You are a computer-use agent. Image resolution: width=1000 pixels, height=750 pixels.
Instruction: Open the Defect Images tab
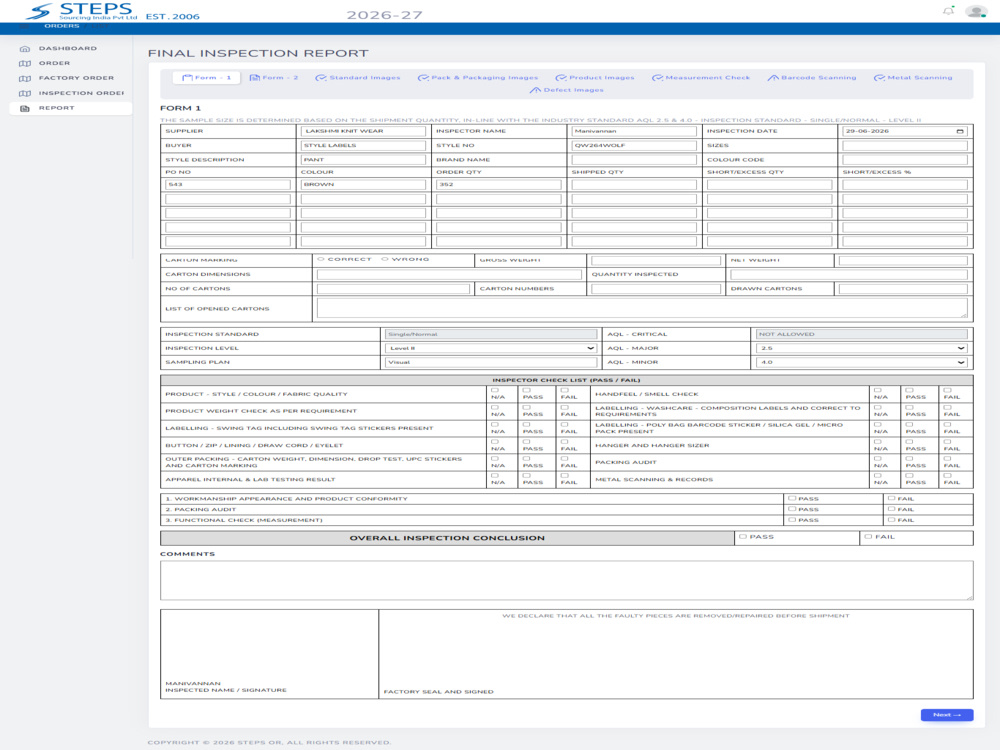pos(566,90)
